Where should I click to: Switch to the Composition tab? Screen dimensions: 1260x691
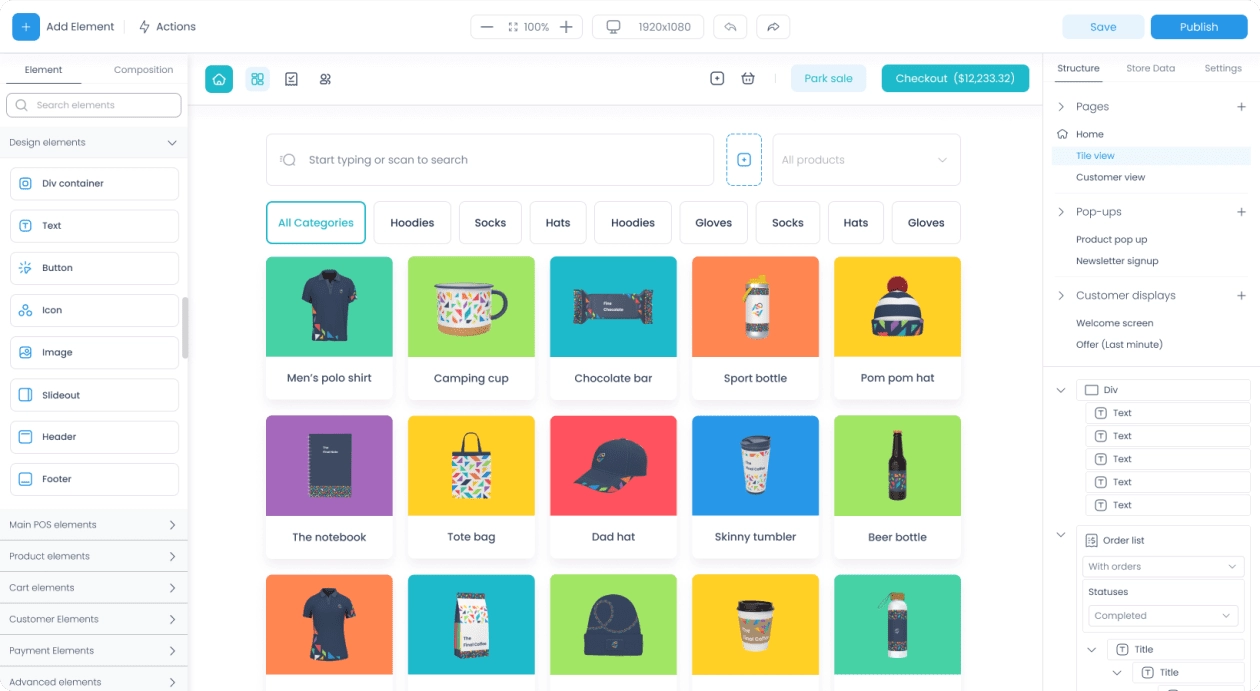coord(143,70)
